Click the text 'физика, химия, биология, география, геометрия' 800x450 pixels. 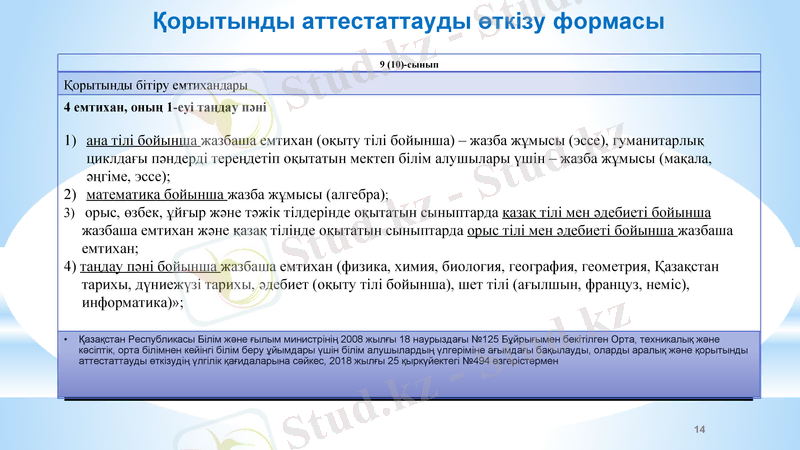coord(495,266)
